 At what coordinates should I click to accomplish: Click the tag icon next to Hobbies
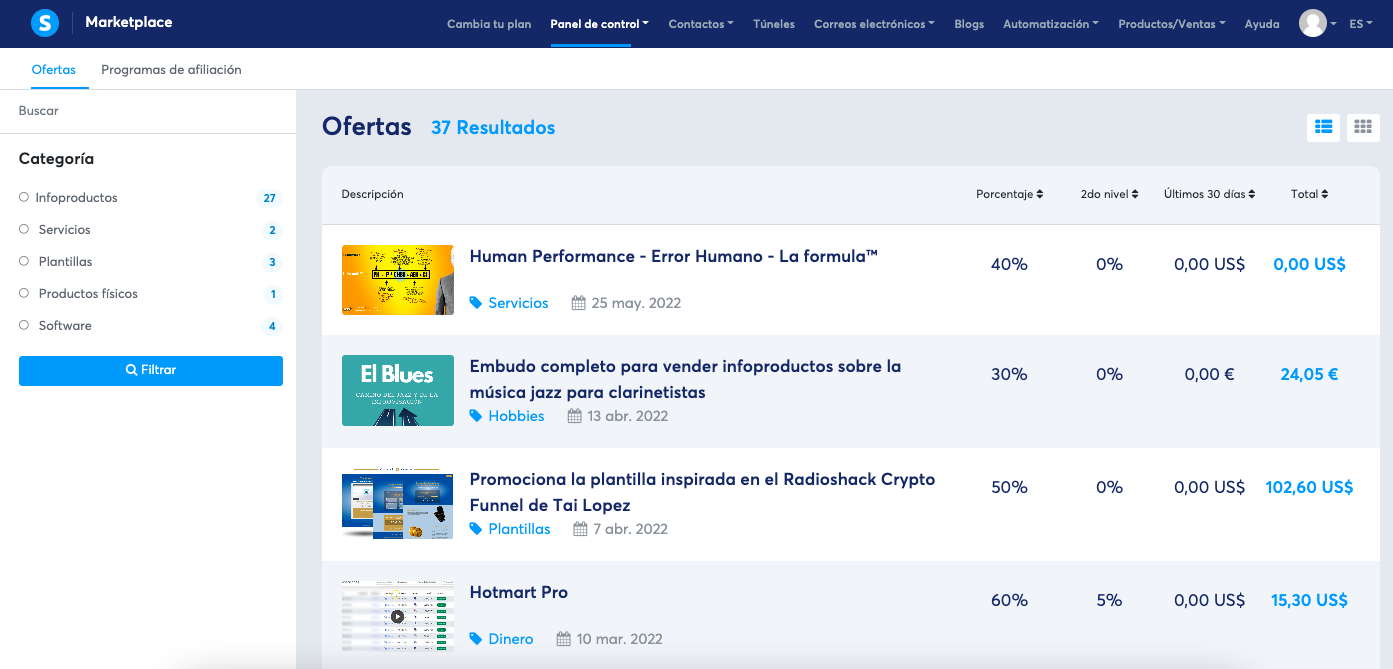pyautogui.click(x=477, y=416)
